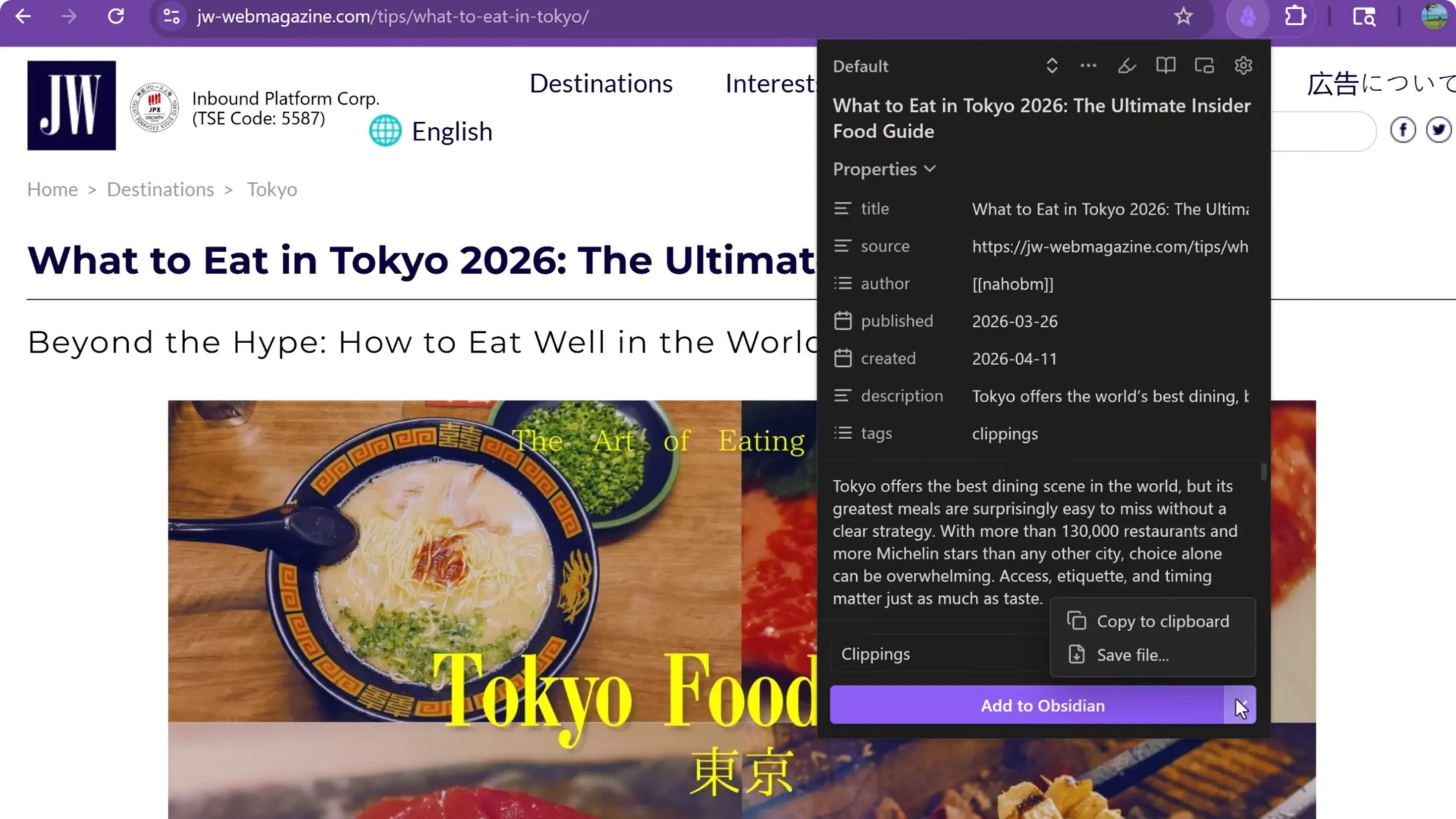The image size is (1456, 819).
Task: Click the JW logo
Action: tap(71, 105)
